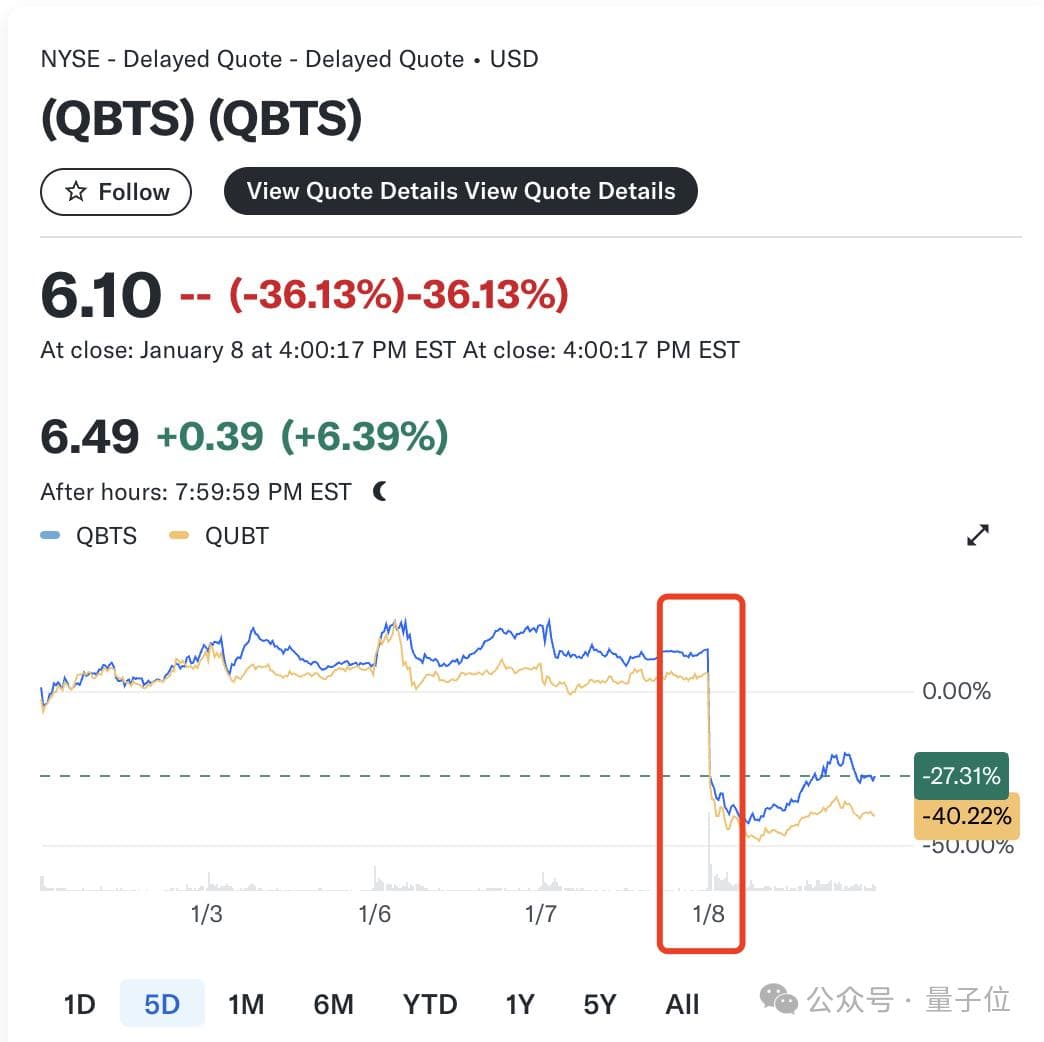Viewport: 1044px width, 1042px height.
Task: Switch the chart to 6M range
Action: [333, 1004]
